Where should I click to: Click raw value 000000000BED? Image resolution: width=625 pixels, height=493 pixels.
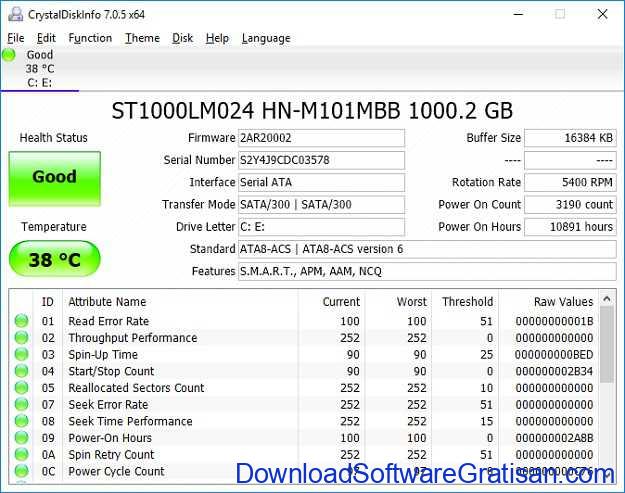tap(554, 355)
